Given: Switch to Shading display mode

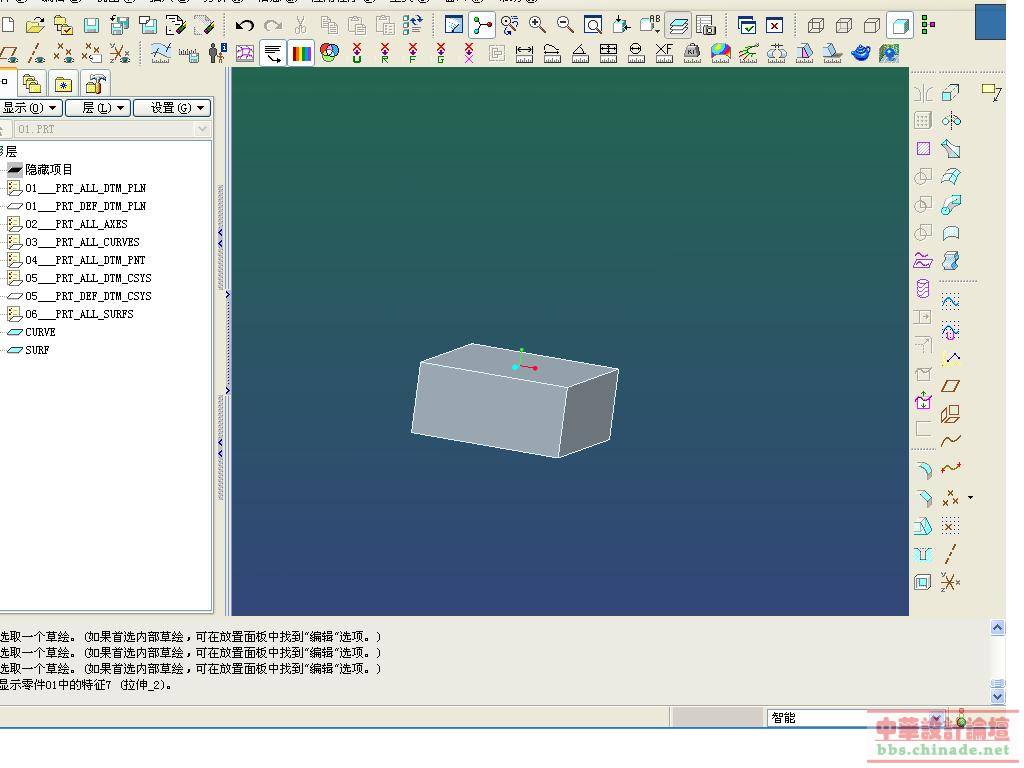Looking at the screenshot, I should [900, 26].
